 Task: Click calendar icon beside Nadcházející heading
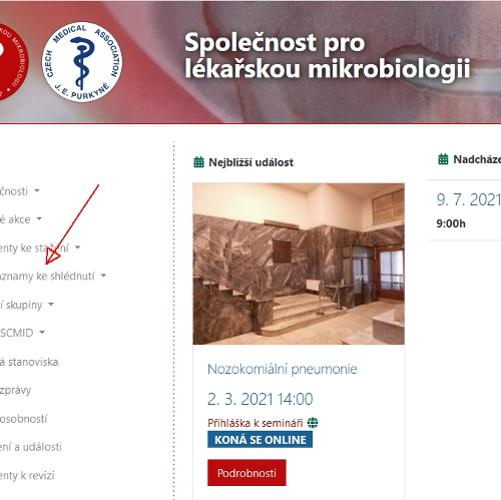pyautogui.click(x=443, y=159)
